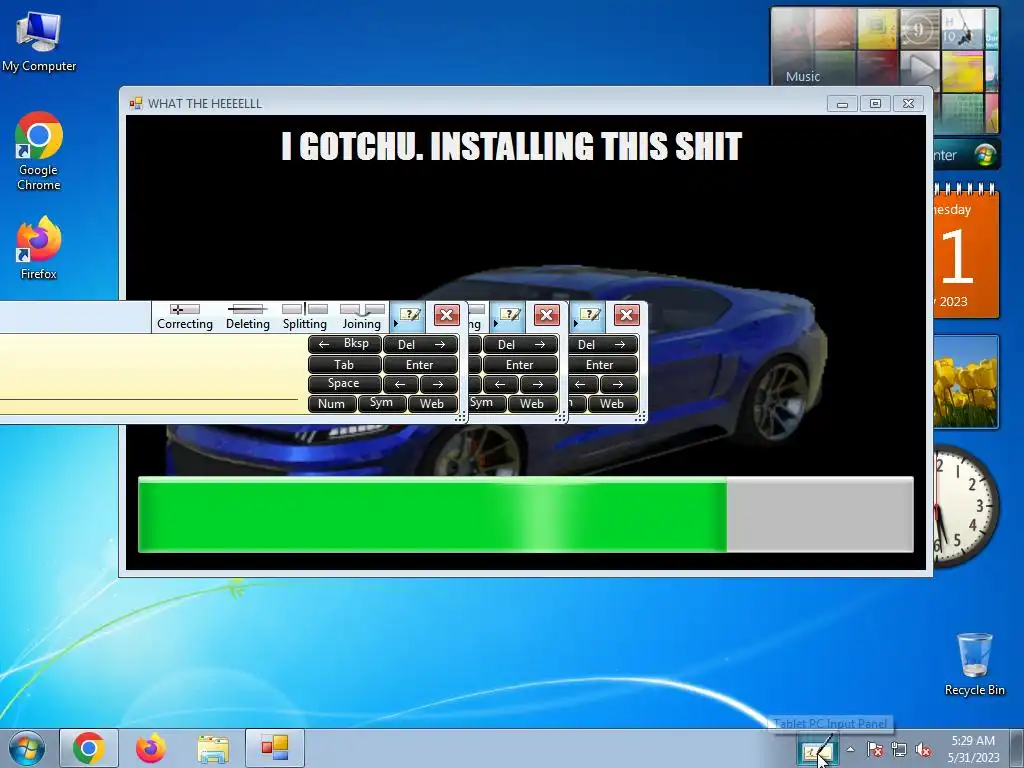Expand hidden tray icons arrow
1024x768 pixels.
pos(850,749)
